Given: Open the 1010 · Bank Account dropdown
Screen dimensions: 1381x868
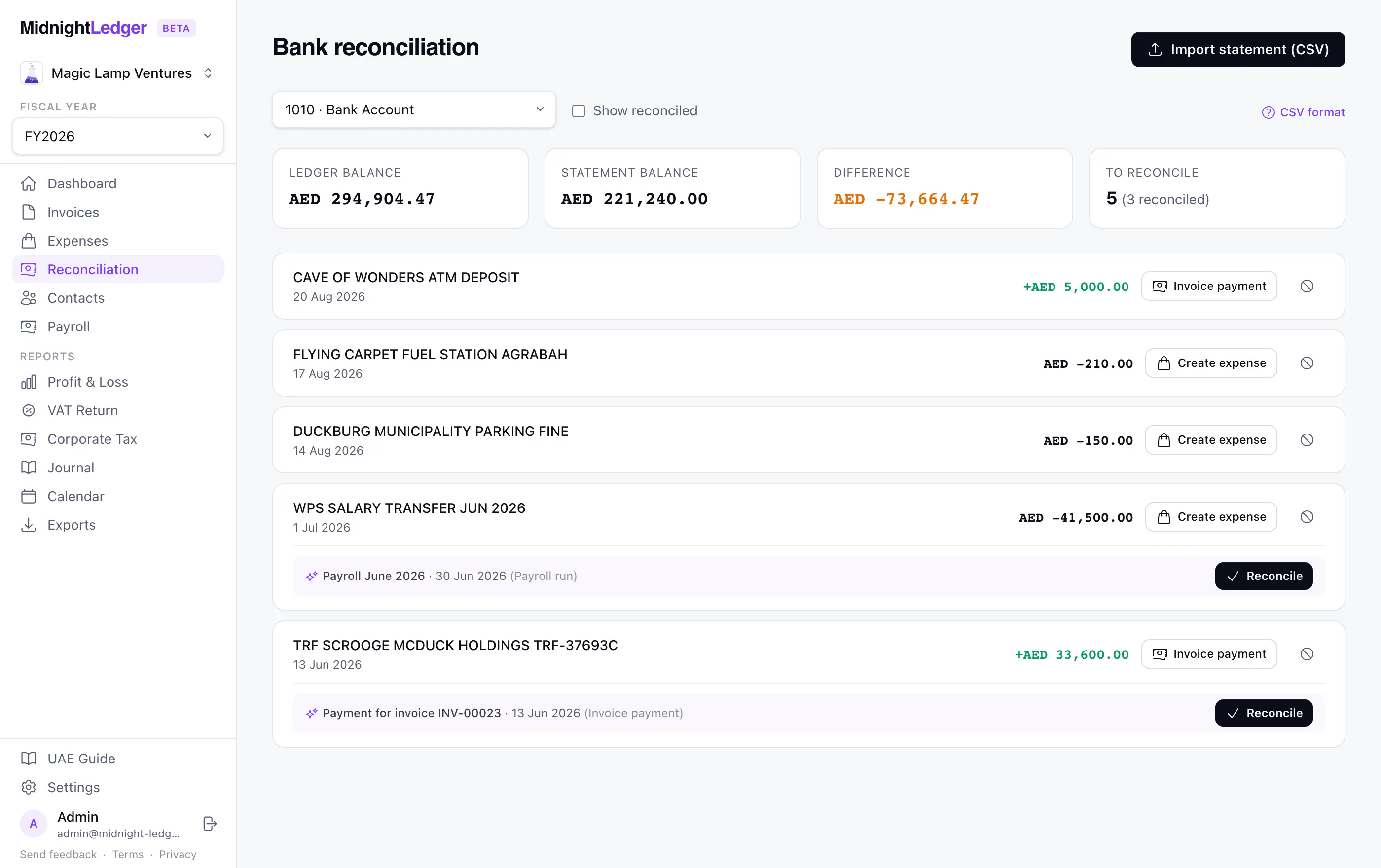Looking at the screenshot, I should click(414, 109).
